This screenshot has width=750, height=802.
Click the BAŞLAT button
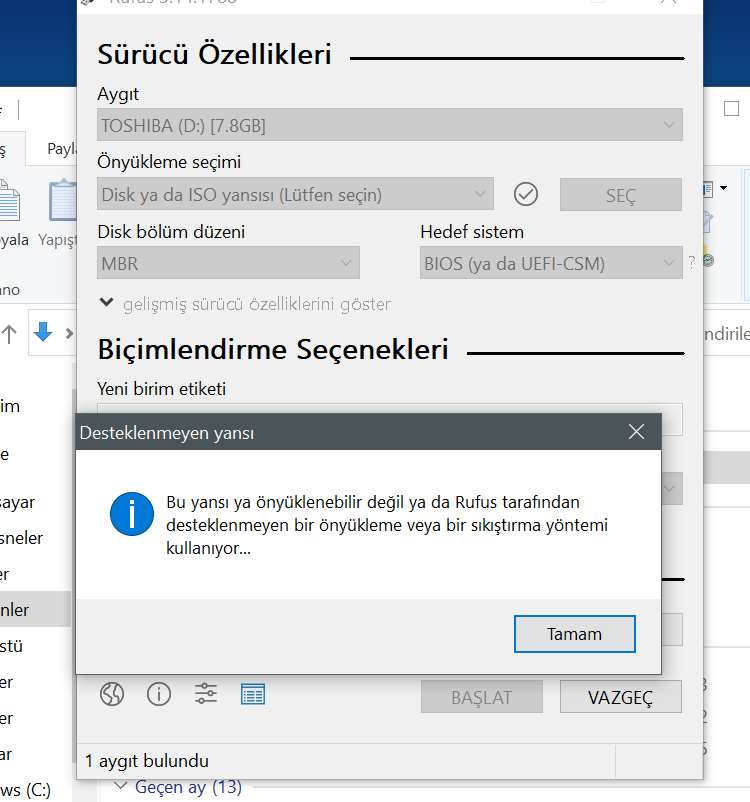(x=481, y=697)
